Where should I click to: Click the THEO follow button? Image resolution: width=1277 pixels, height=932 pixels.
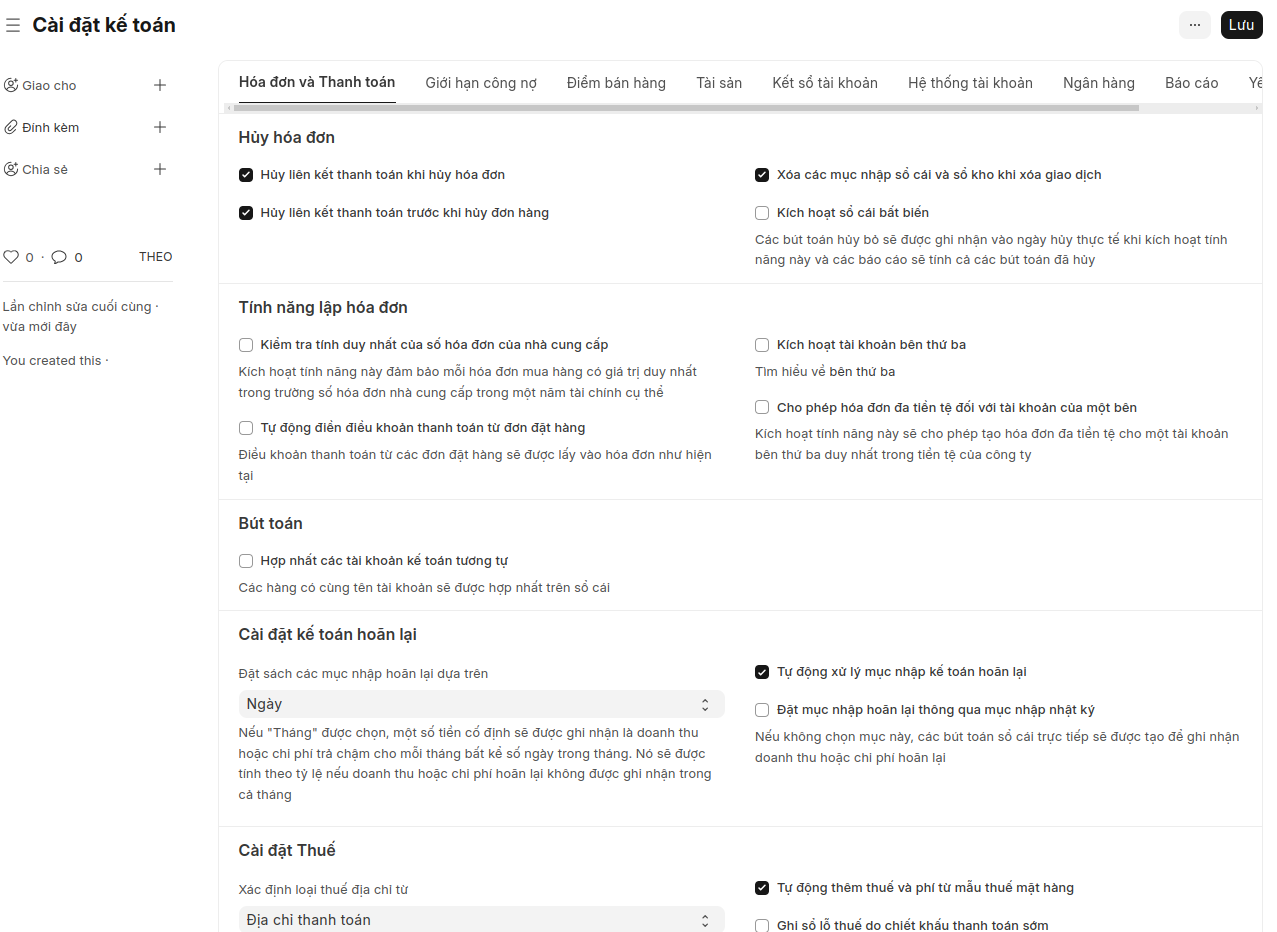(x=155, y=257)
